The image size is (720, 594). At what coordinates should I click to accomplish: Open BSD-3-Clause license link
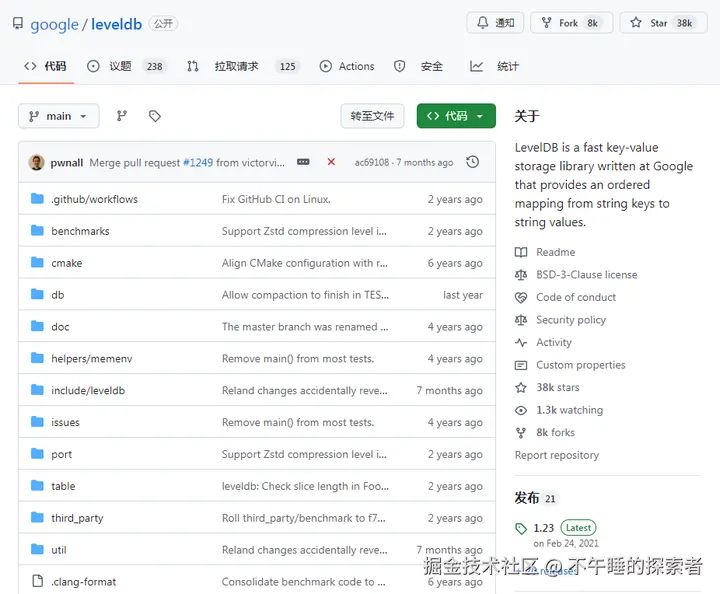(587, 275)
